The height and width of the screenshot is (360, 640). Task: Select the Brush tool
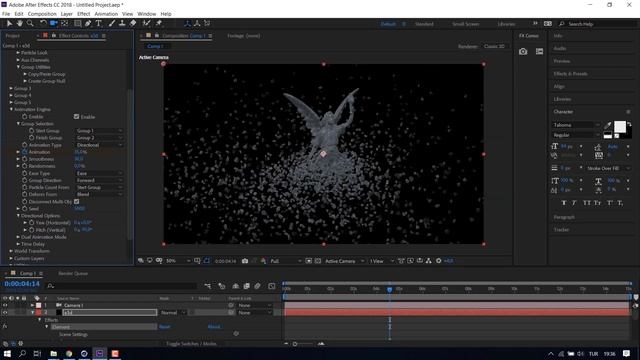tap(112, 24)
